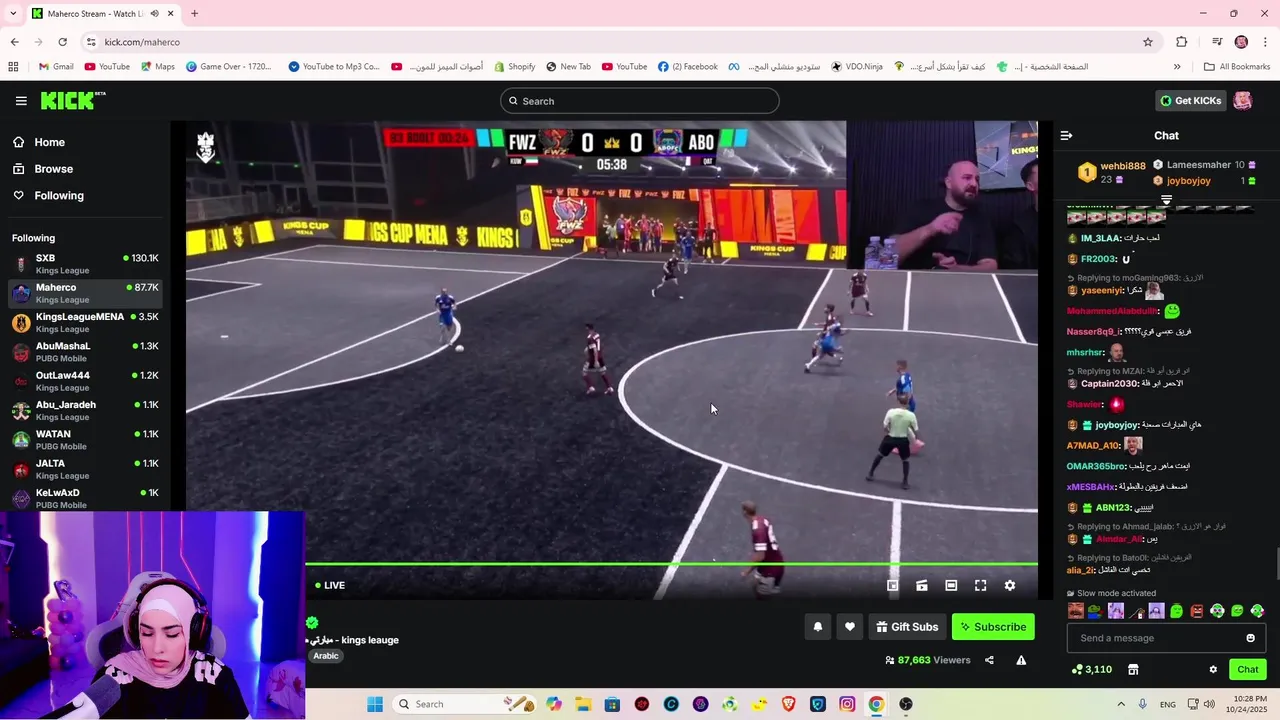Screen dimensions: 1280x720
Task: Open Following in the sidebar
Action: tap(59, 196)
